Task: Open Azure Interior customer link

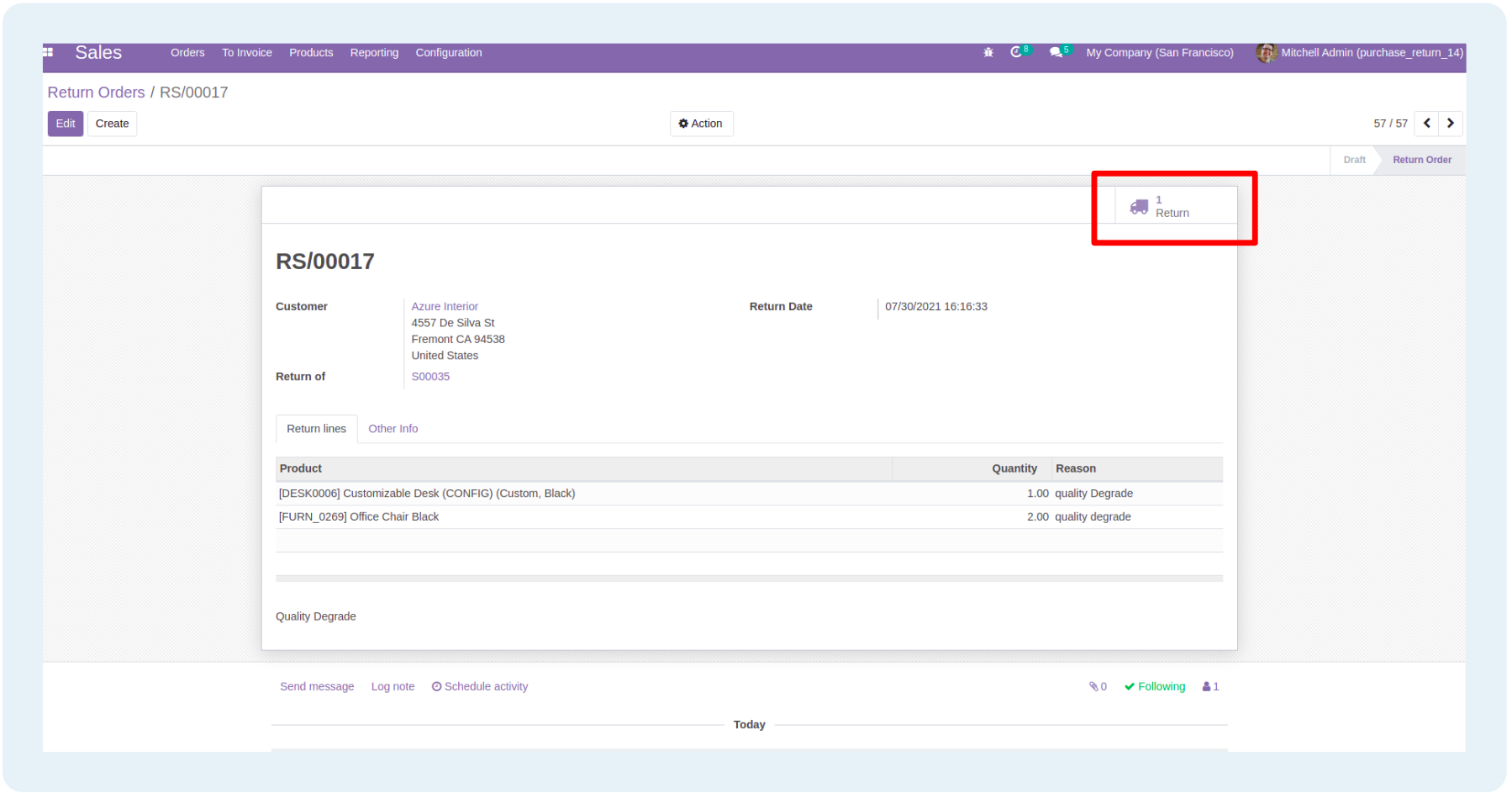Action: click(x=445, y=307)
